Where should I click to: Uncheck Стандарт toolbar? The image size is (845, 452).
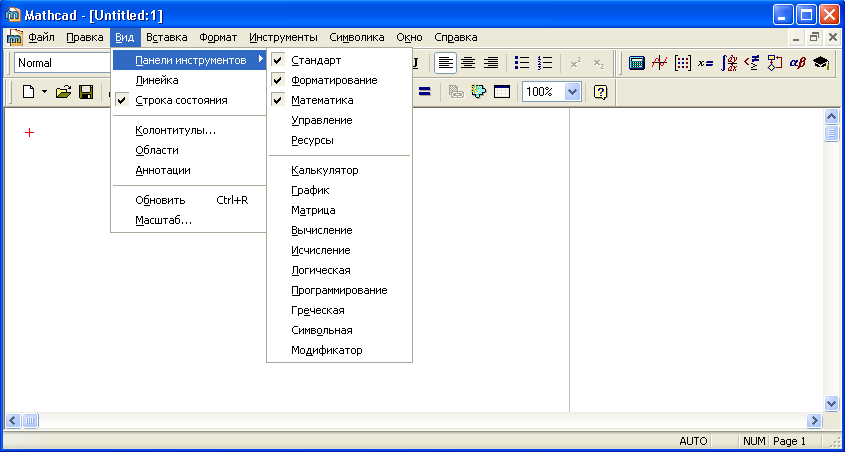click(x=340, y=60)
